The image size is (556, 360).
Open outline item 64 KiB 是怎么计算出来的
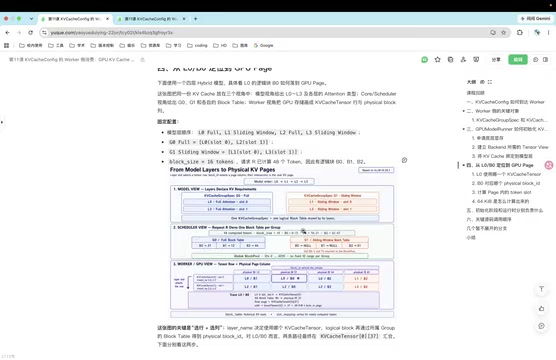click(x=500, y=201)
